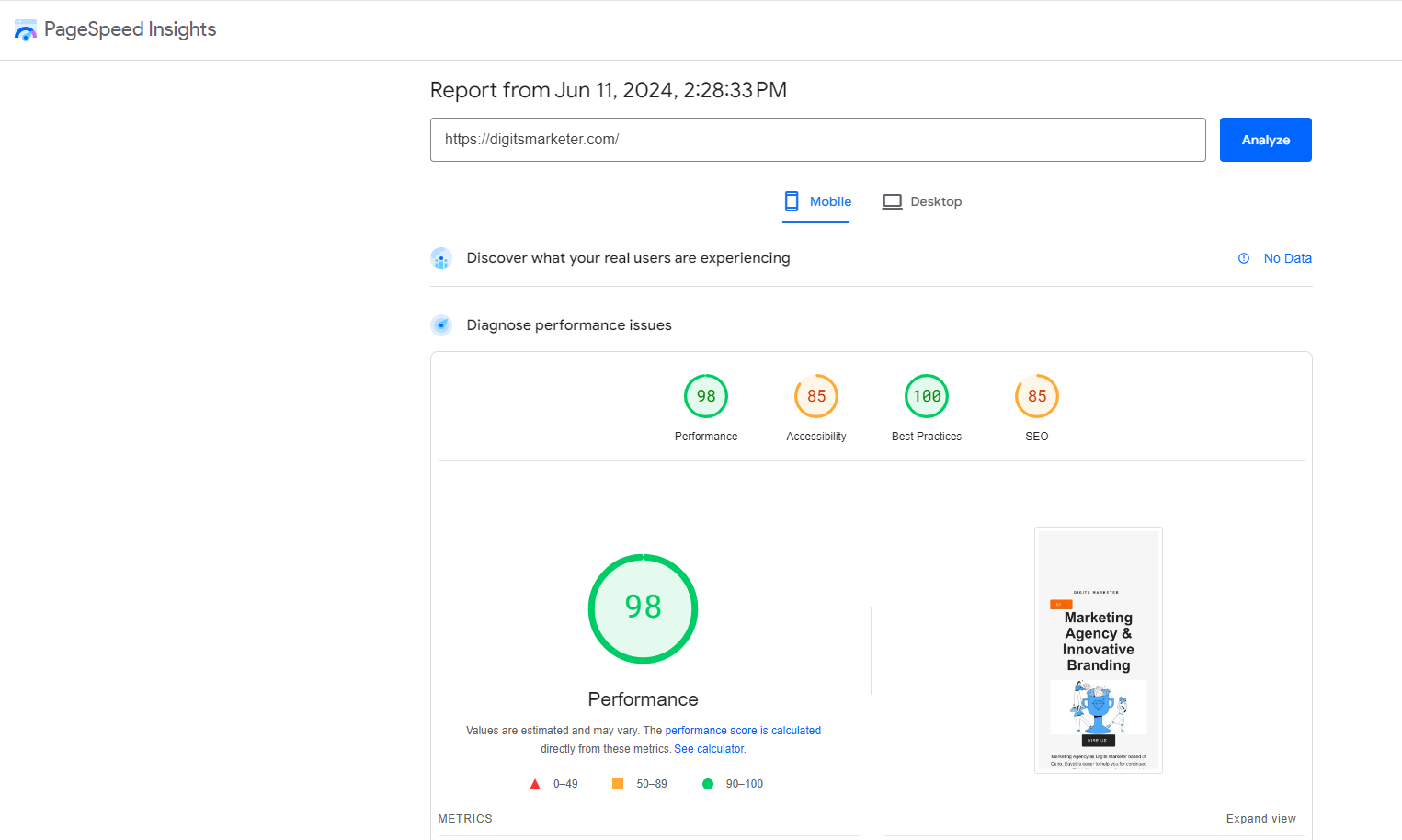The height and width of the screenshot is (840, 1402).
Task: Click the No Data link
Action: [1287, 258]
